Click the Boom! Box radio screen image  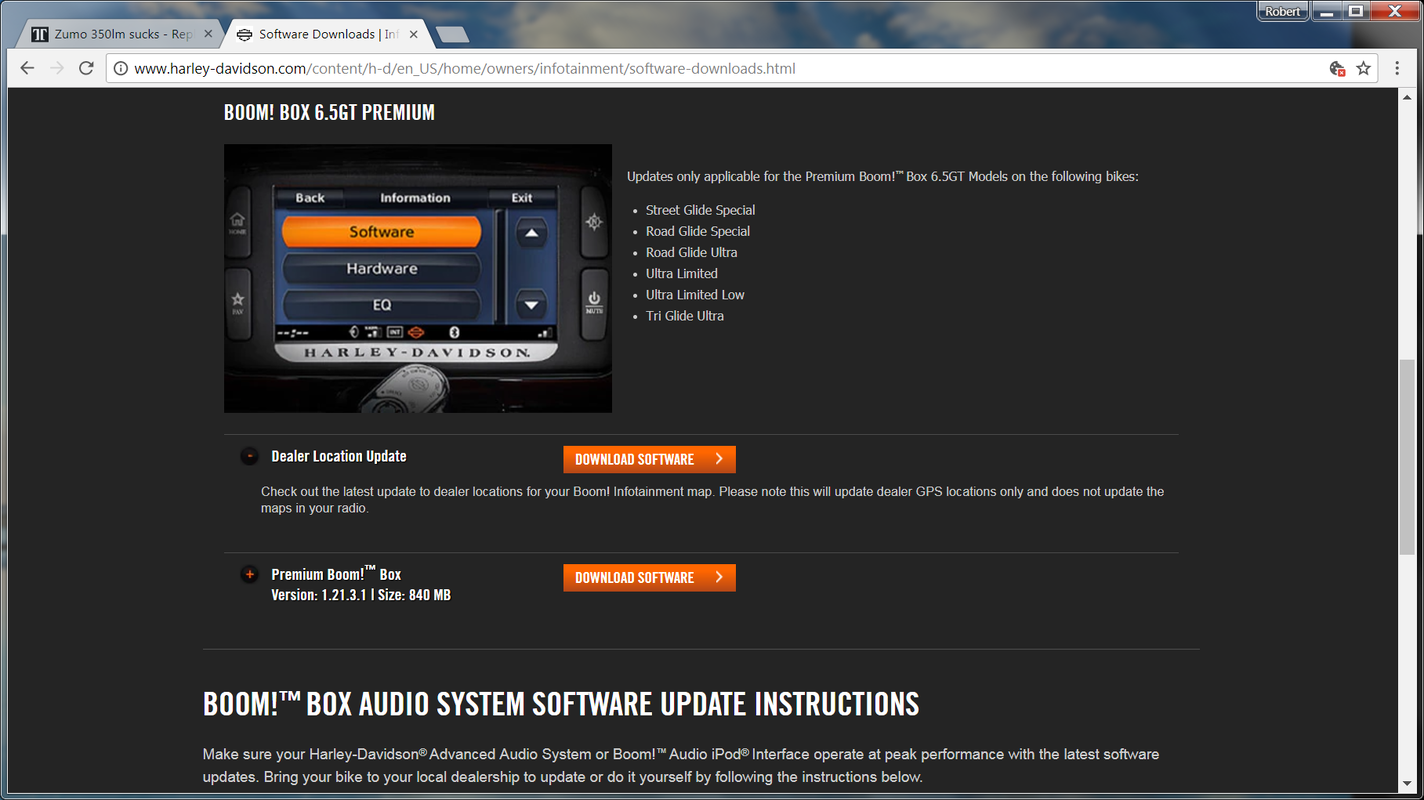coord(418,278)
